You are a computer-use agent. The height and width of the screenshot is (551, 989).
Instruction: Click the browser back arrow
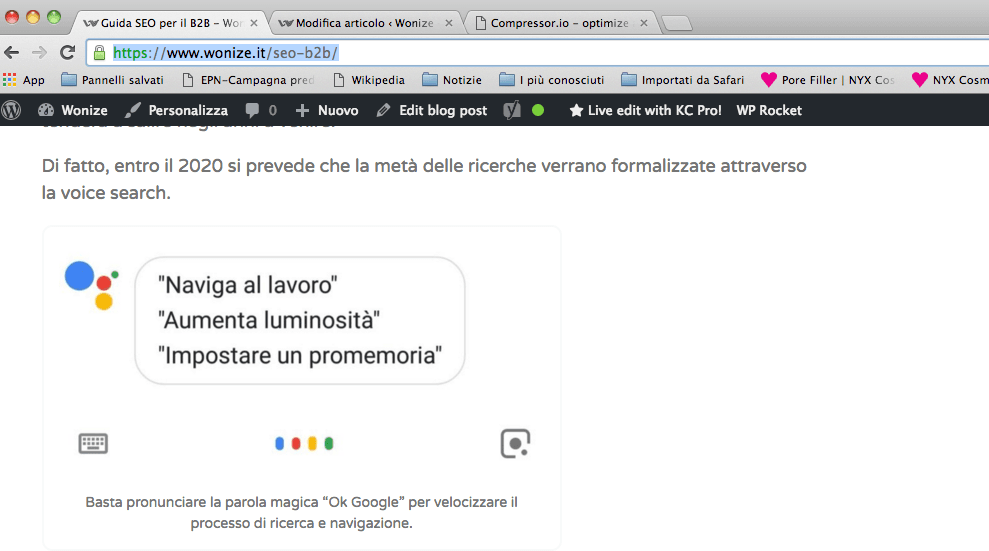point(12,53)
